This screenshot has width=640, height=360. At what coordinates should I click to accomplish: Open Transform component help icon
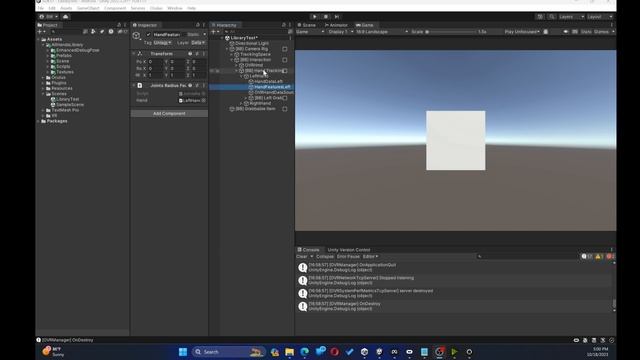pyautogui.click(x=190, y=54)
